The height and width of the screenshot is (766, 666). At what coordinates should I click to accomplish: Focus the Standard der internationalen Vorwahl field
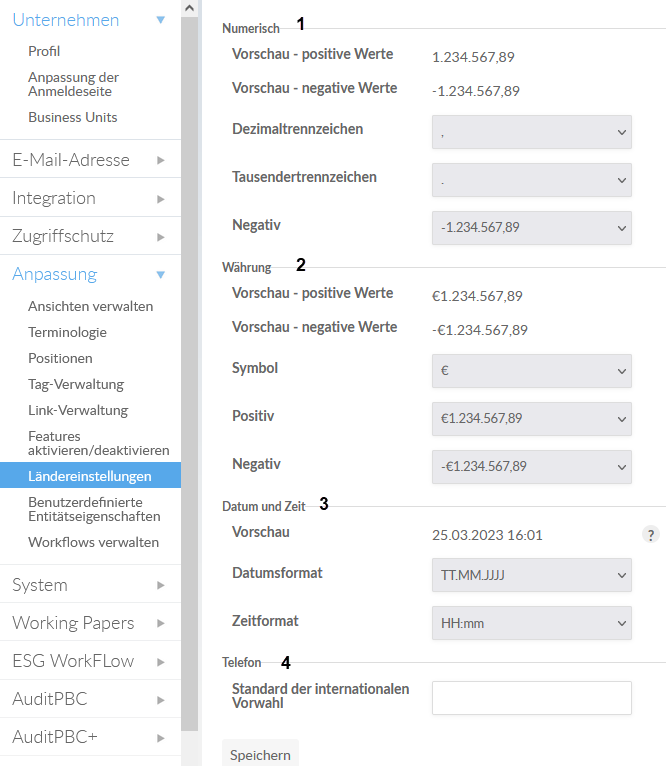532,698
